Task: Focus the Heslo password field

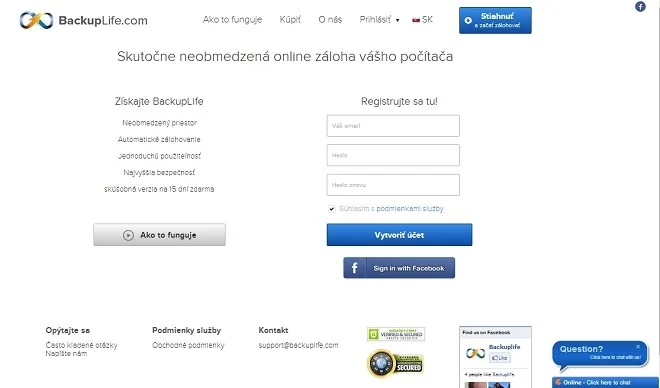Action: (393, 155)
